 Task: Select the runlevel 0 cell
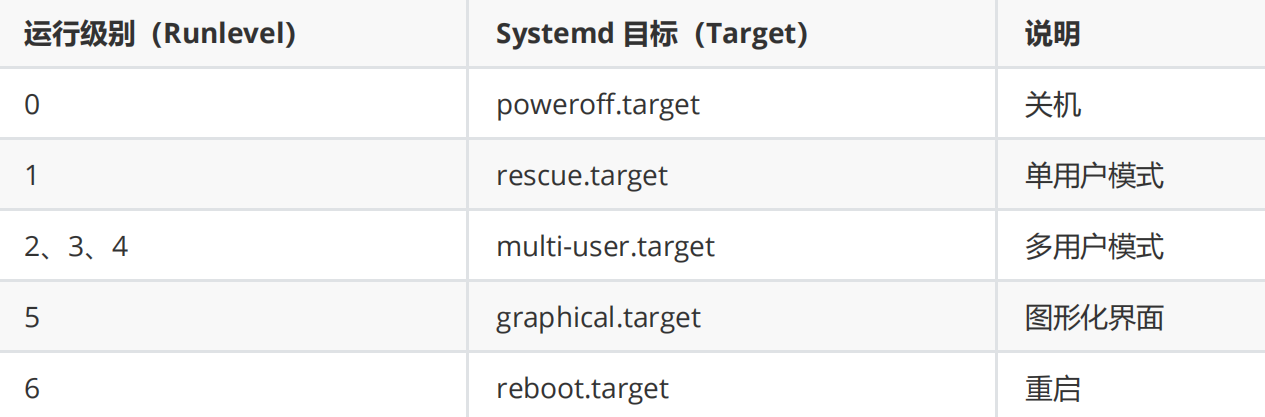(33, 104)
